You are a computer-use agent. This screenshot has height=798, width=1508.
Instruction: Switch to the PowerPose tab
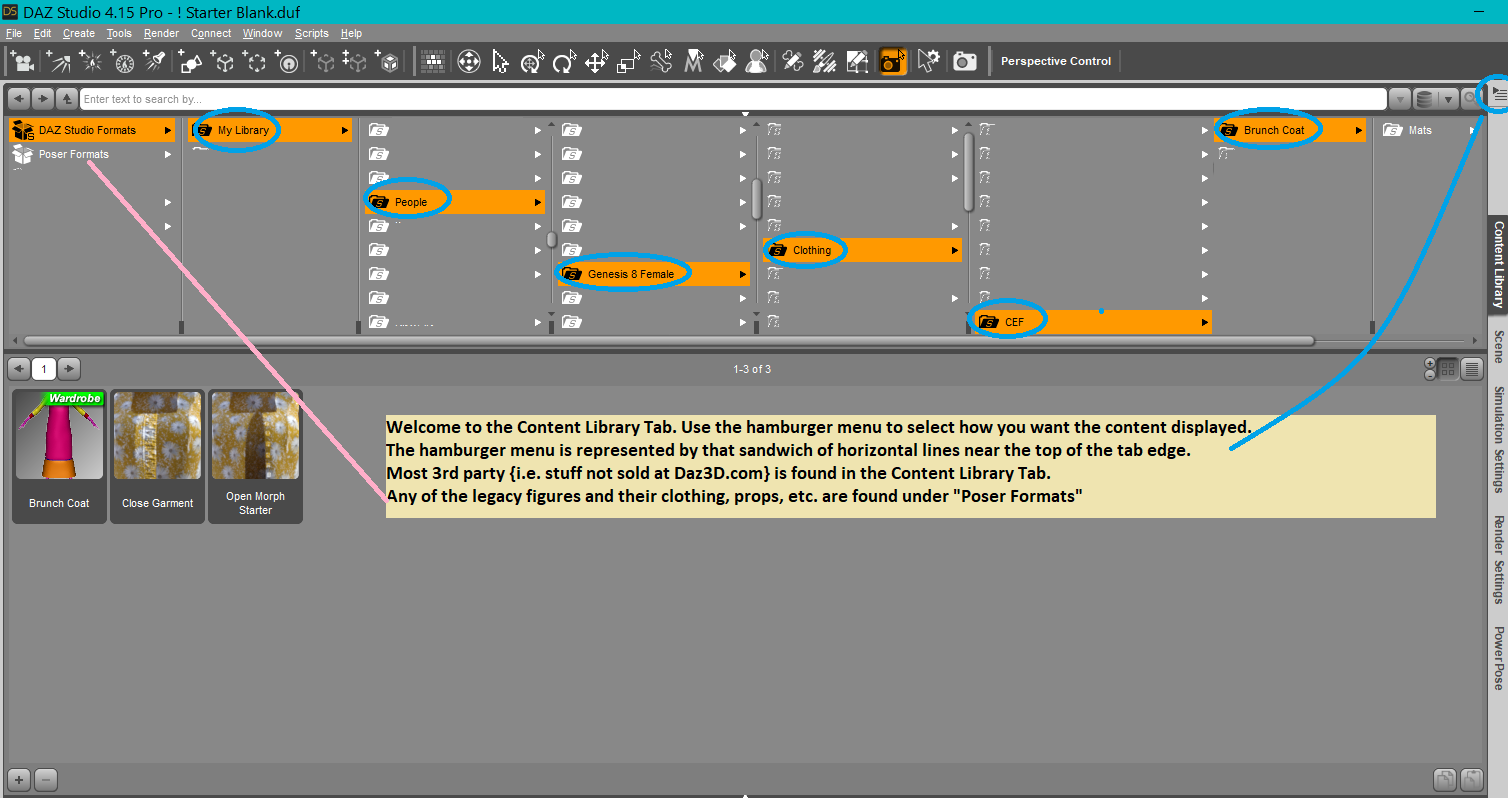point(1498,658)
